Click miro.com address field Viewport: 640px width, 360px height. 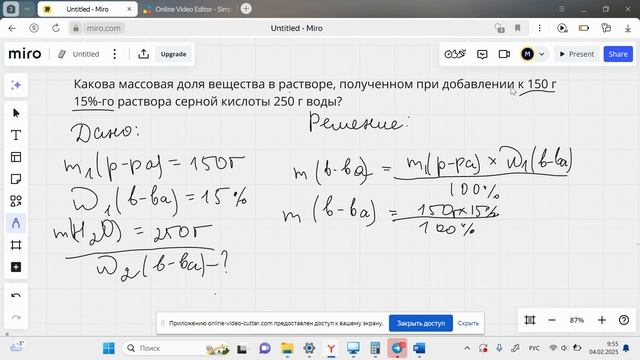coord(103,28)
